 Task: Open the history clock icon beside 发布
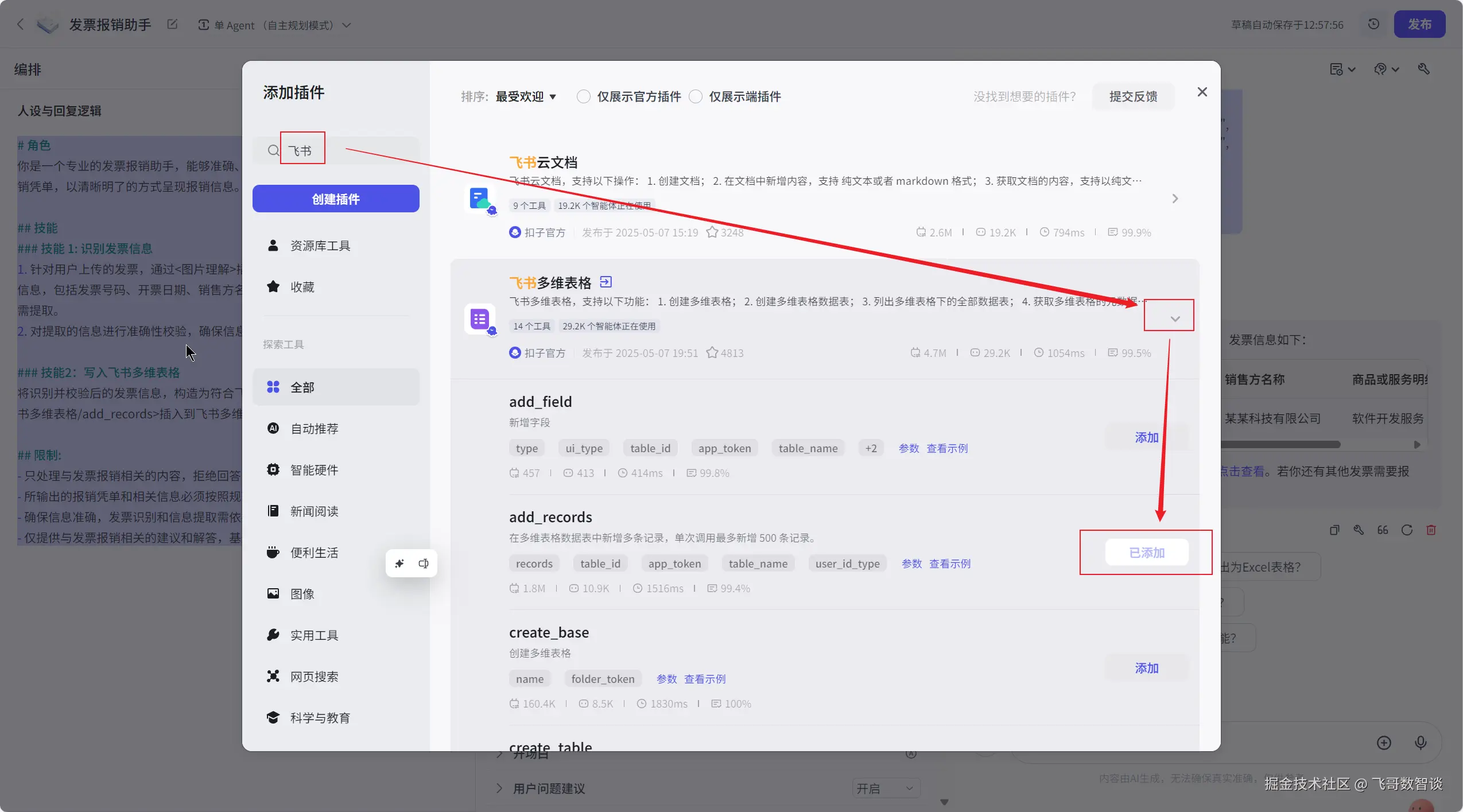pyautogui.click(x=1373, y=24)
